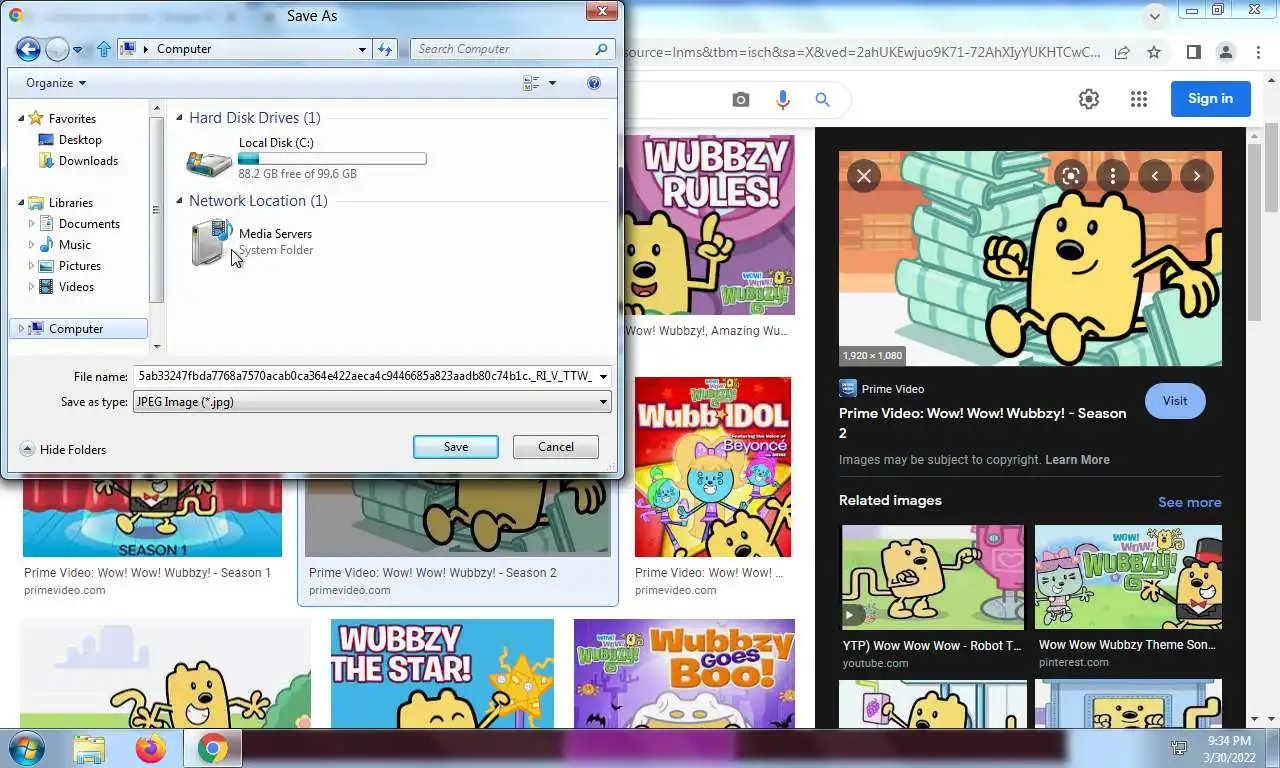
Task: Open the Google apps grid
Action: point(1138,99)
